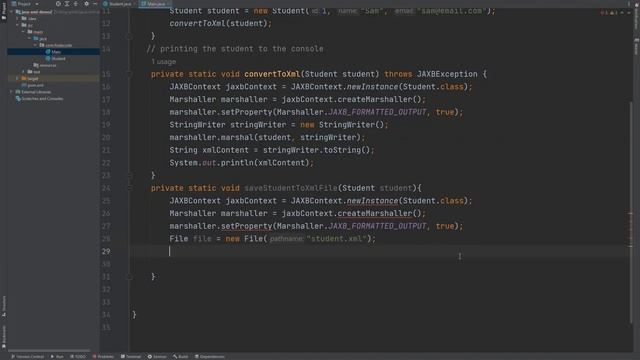Click the Collapse All icon in Project toolbar
The height and width of the screenshot is (360, 640).
[x=76, y=4]
